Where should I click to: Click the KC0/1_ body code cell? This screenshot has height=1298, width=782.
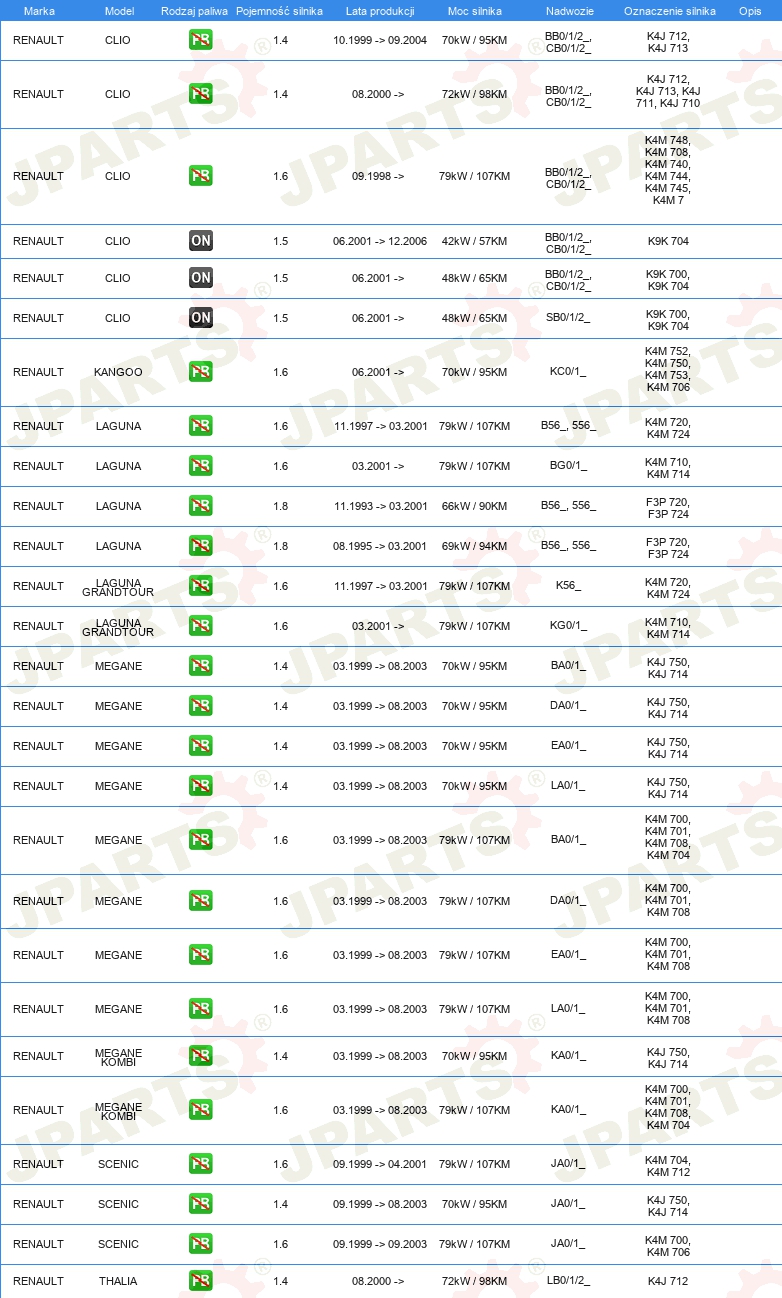point(568,372)
